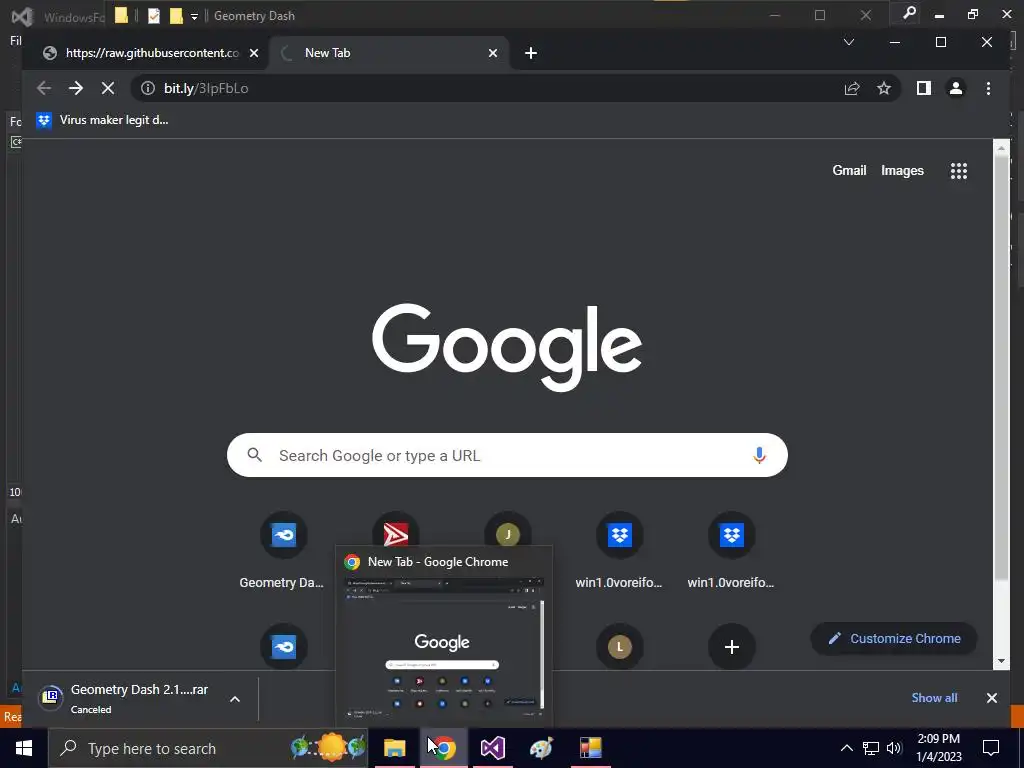Open the Images link

[902, 170]
